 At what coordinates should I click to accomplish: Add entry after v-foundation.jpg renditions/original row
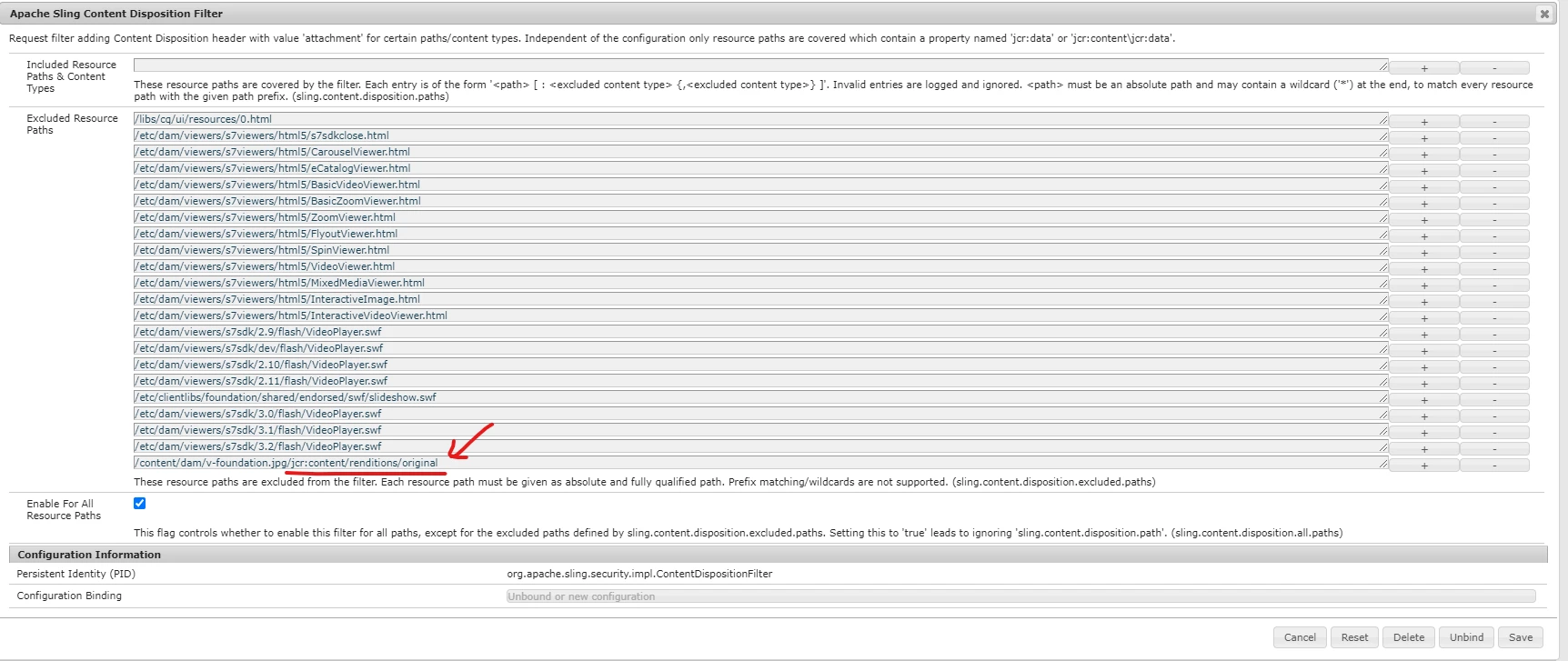coord(1424,466)
